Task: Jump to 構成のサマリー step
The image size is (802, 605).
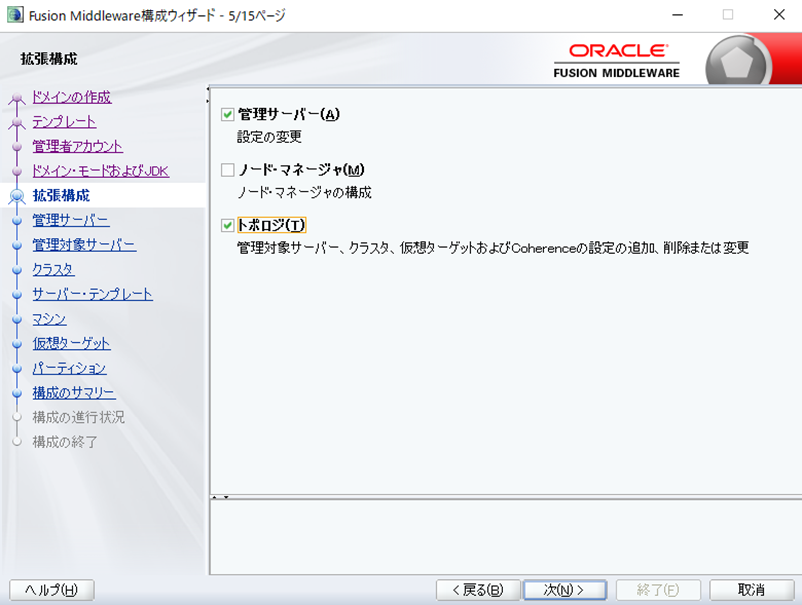Action: point(73,393)
